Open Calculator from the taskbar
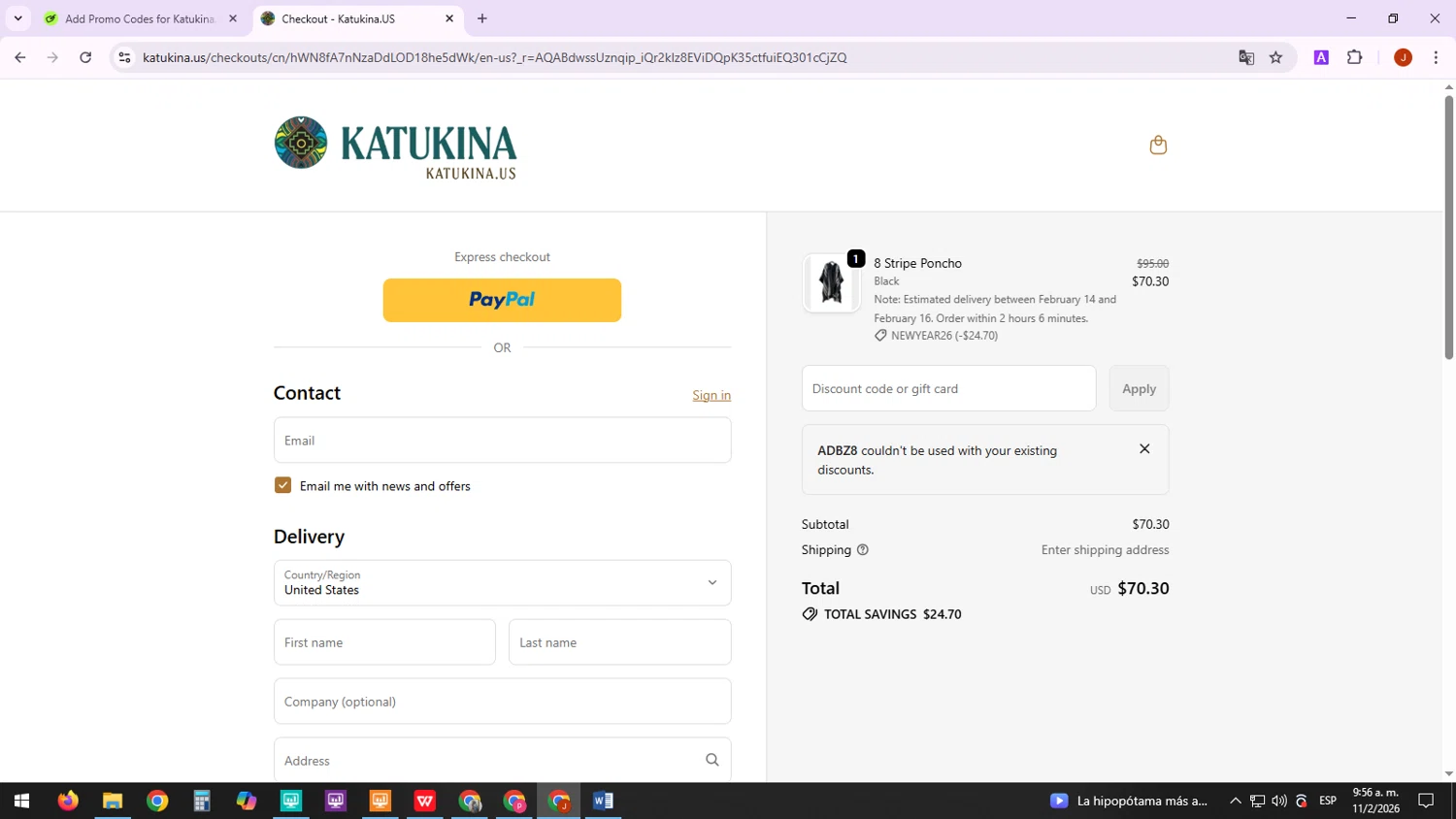Screen dimensions: 1456x819 click(x=202, y=801)
